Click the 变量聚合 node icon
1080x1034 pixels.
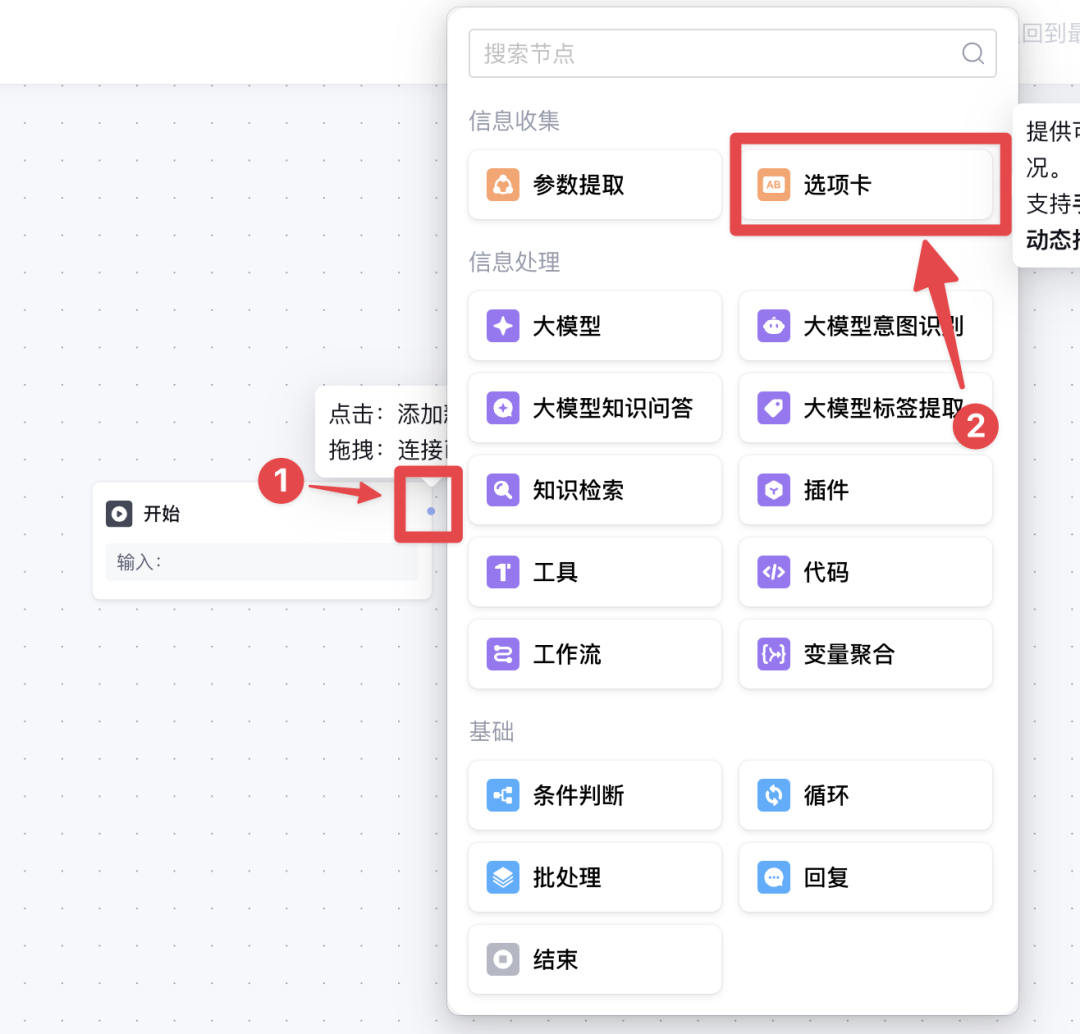click(x=773, y=654)
